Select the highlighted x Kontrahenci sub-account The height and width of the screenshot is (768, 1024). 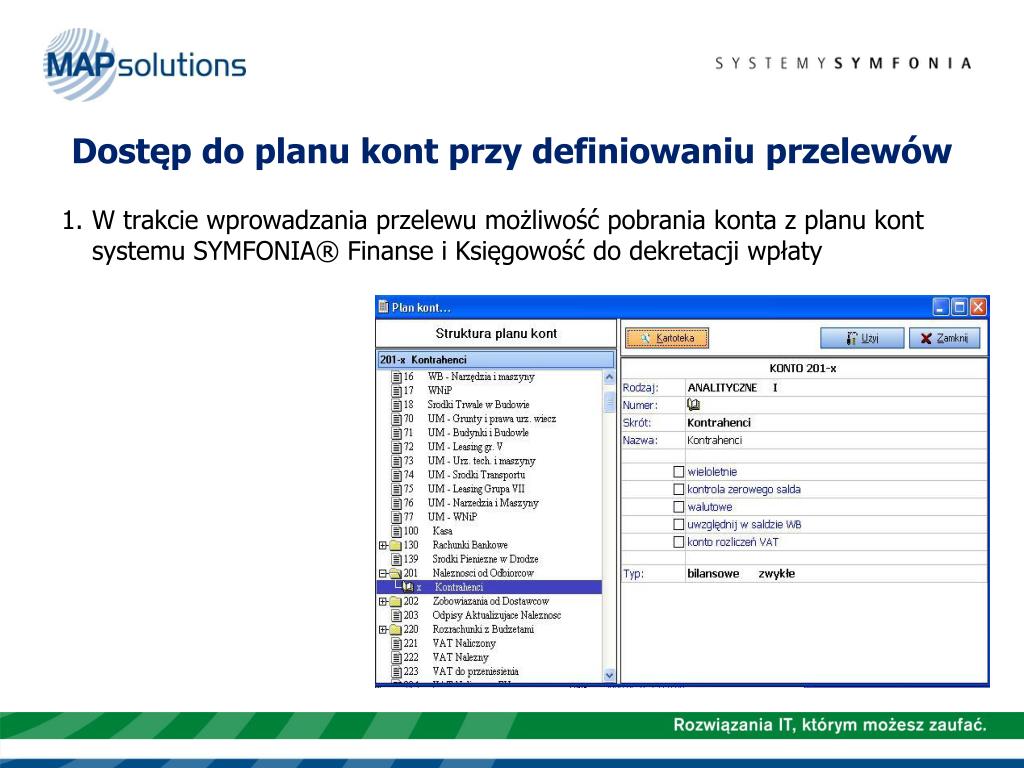tap(489, 587)
